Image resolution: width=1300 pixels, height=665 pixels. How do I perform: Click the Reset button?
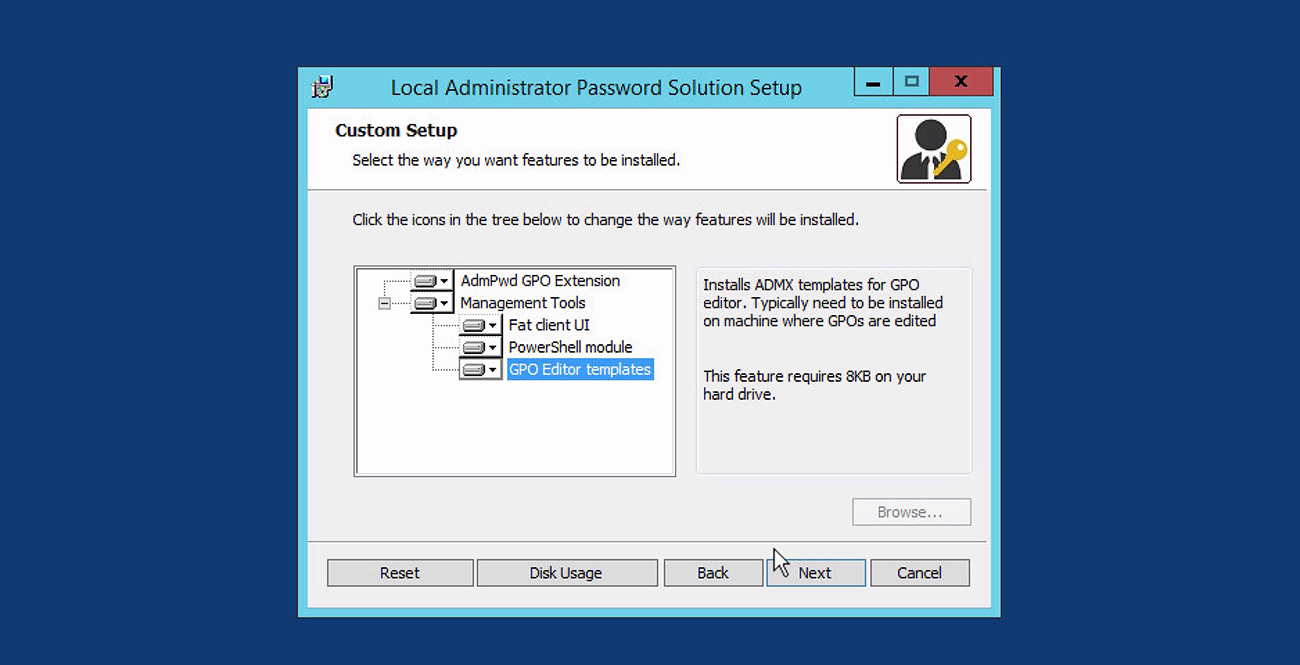click(x=400, y=573)
